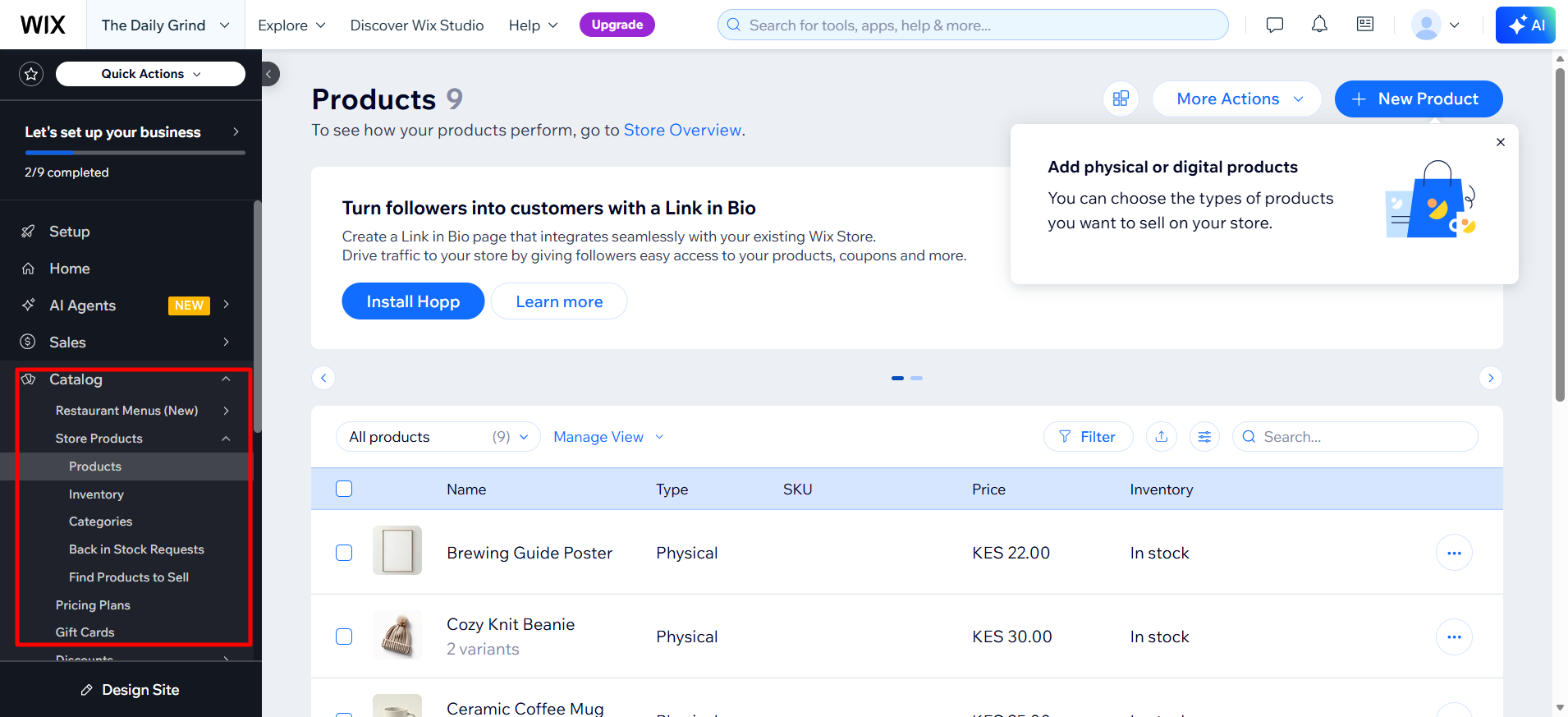Screen dimensions: 1568x717
Task: Open Inventory in the sidebar
Action: point(96,494)
